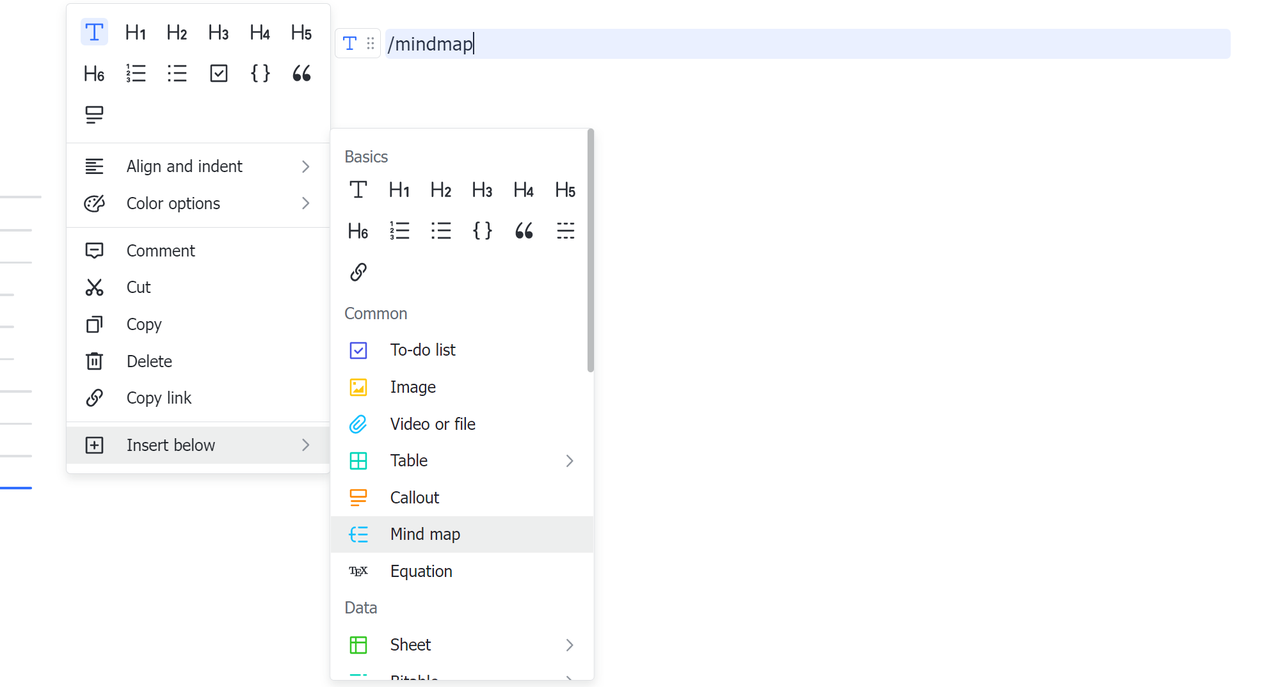Delete the current block
1280x687 pixels.
pyautogui.click(x=149, y=361)
